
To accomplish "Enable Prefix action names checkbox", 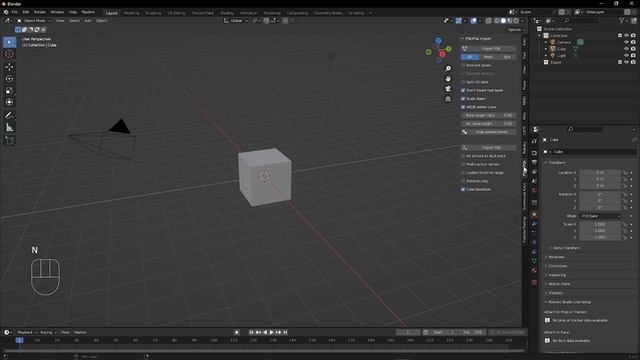I will 463,164.
